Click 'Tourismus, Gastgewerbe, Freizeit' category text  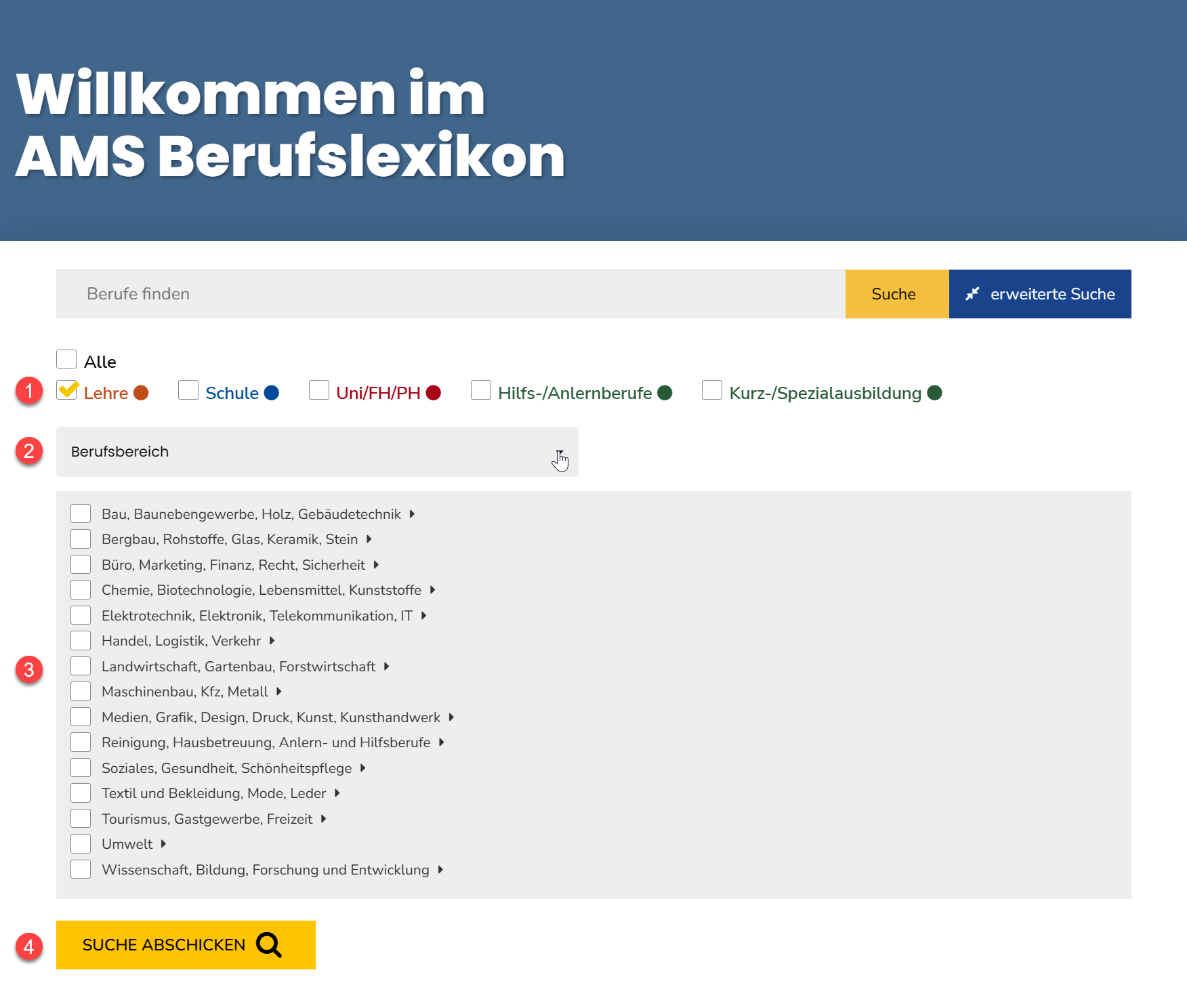[207, 819]
